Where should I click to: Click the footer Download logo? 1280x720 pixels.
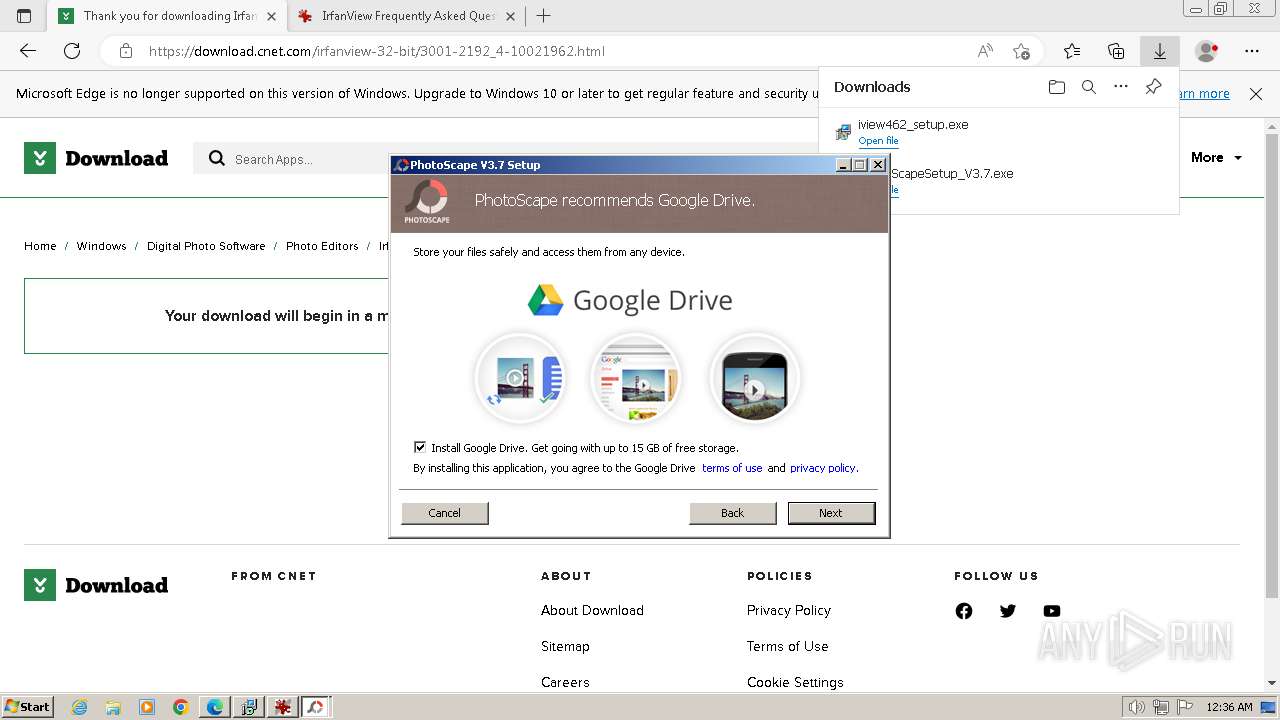[96, 585]
